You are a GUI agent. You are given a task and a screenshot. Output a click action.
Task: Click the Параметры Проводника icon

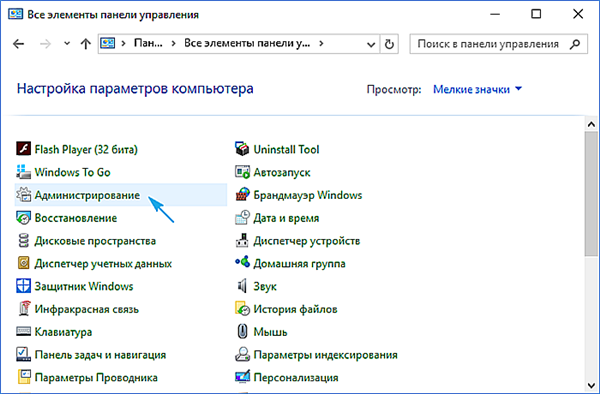click(x=23, y=377)
